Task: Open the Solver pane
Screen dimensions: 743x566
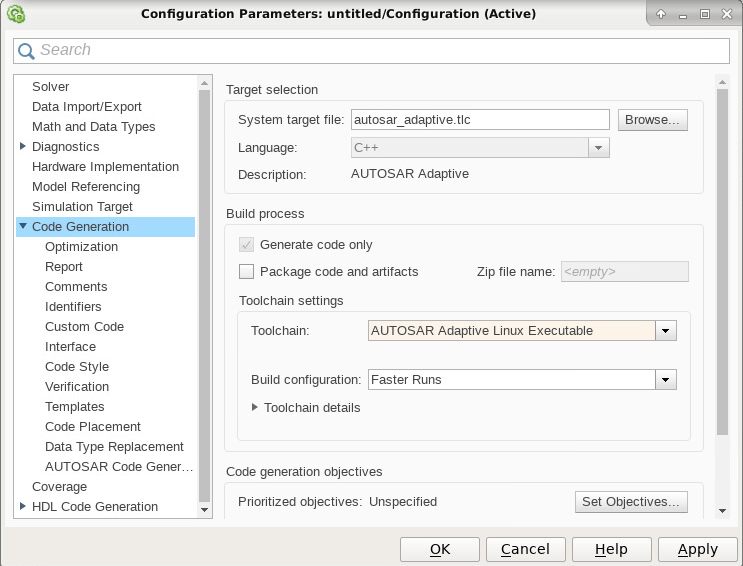Action: [x=50, y=87]
